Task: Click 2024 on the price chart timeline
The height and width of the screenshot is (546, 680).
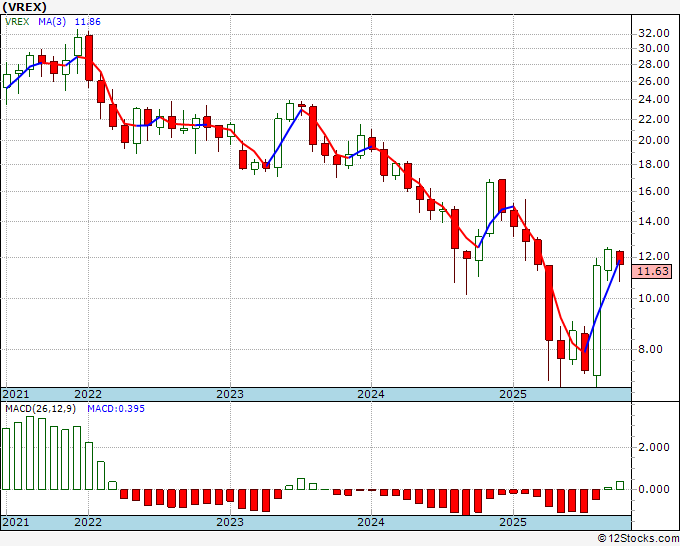Action: point(371,394)
